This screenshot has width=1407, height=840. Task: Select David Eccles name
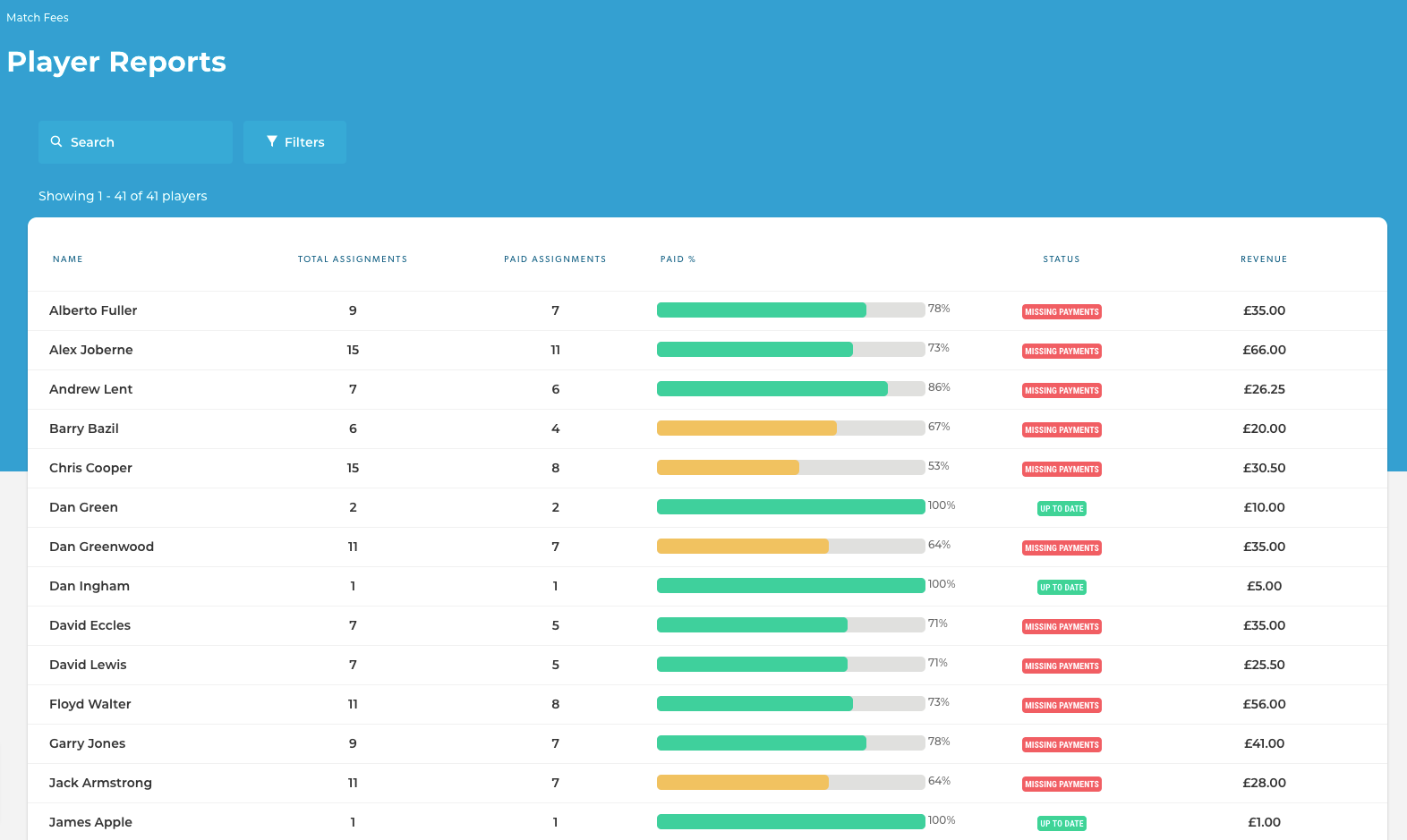pyautogui.click(x=90, y=625)
